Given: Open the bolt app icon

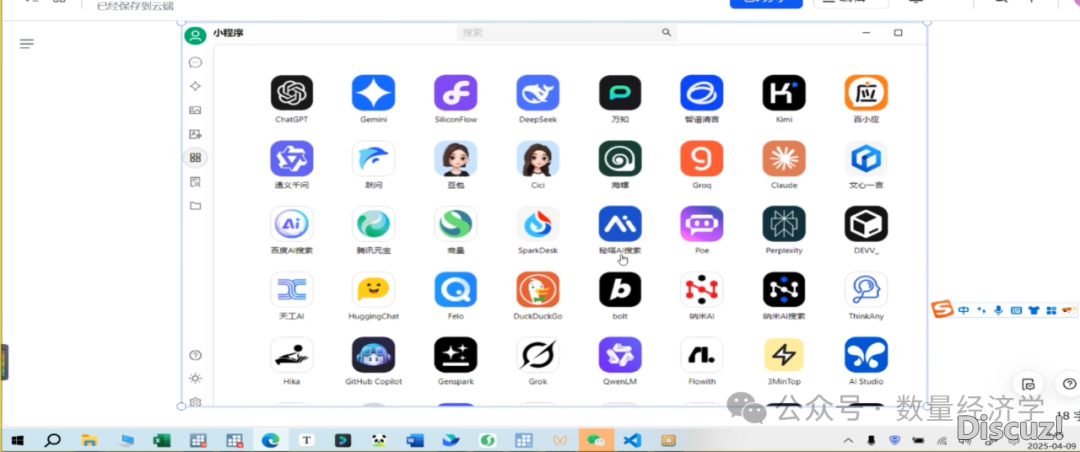Looking at the screenshot, I should [x=620, y=289].
